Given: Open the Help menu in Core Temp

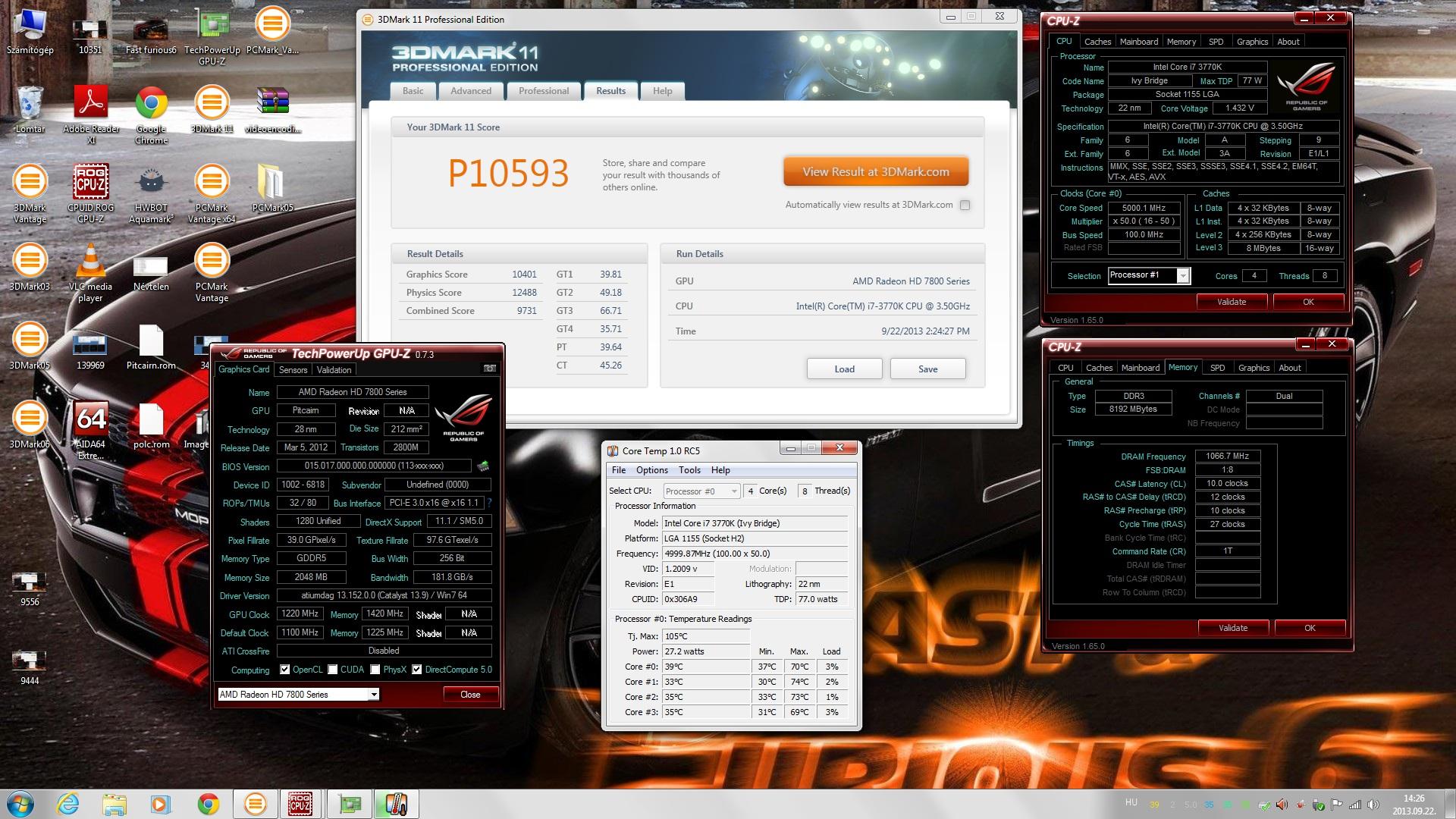Looking at the screenshot, I should coord(720,470).
